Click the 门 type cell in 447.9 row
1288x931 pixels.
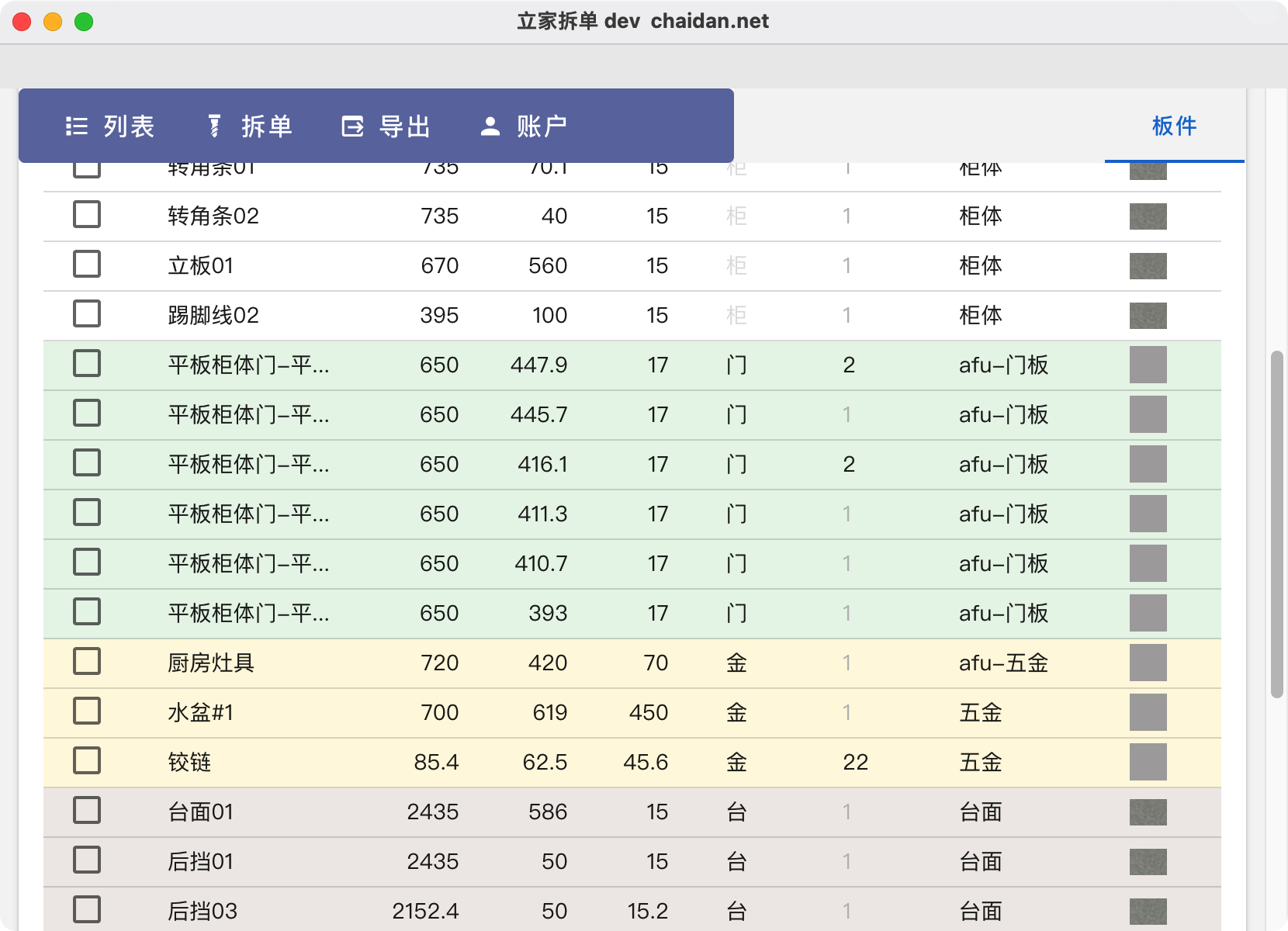click(x=736, y=365)
